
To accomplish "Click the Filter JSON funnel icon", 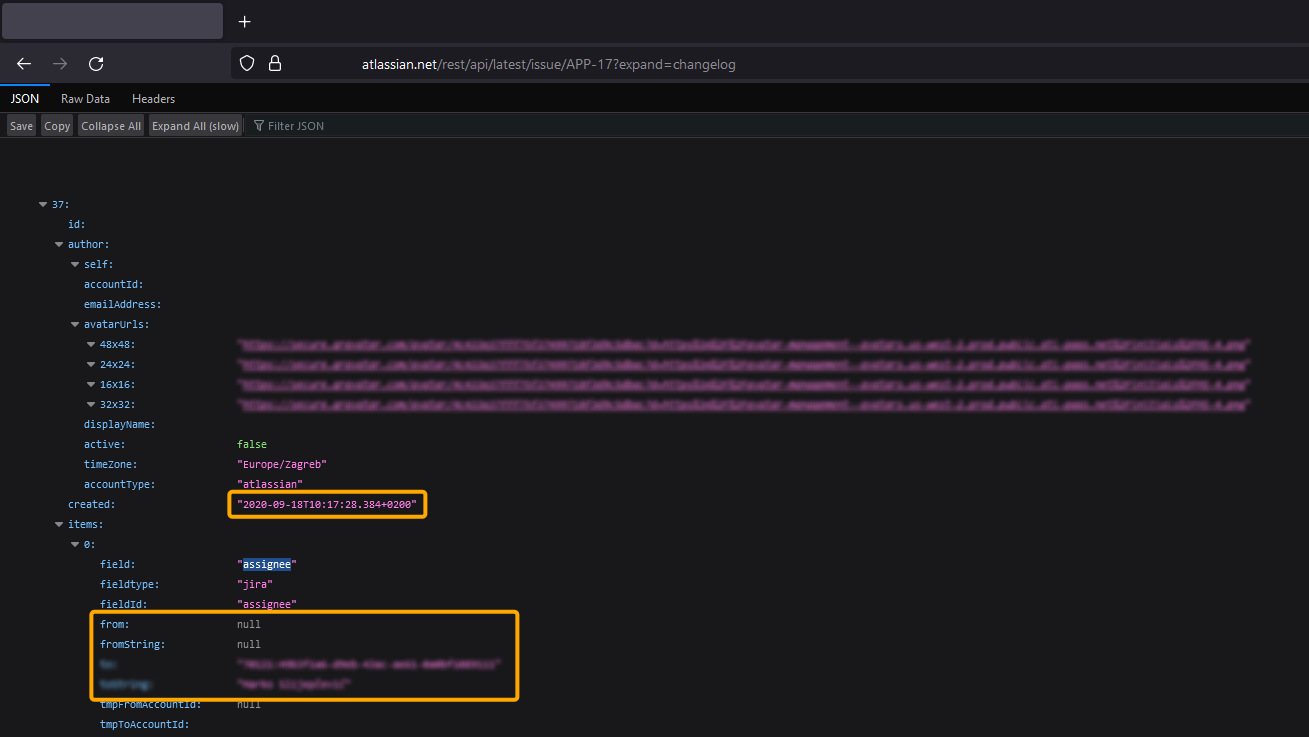I will coord(258,125).
